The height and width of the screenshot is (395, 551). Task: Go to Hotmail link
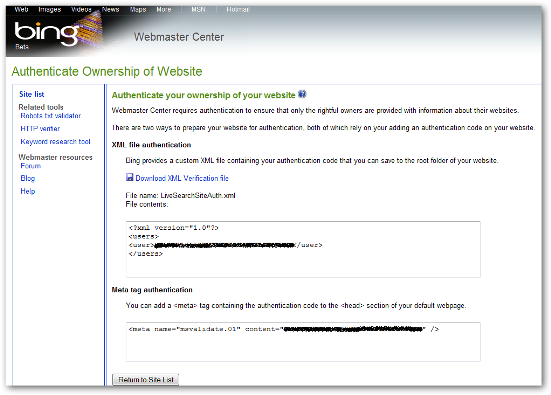click(x=238, y=9)
